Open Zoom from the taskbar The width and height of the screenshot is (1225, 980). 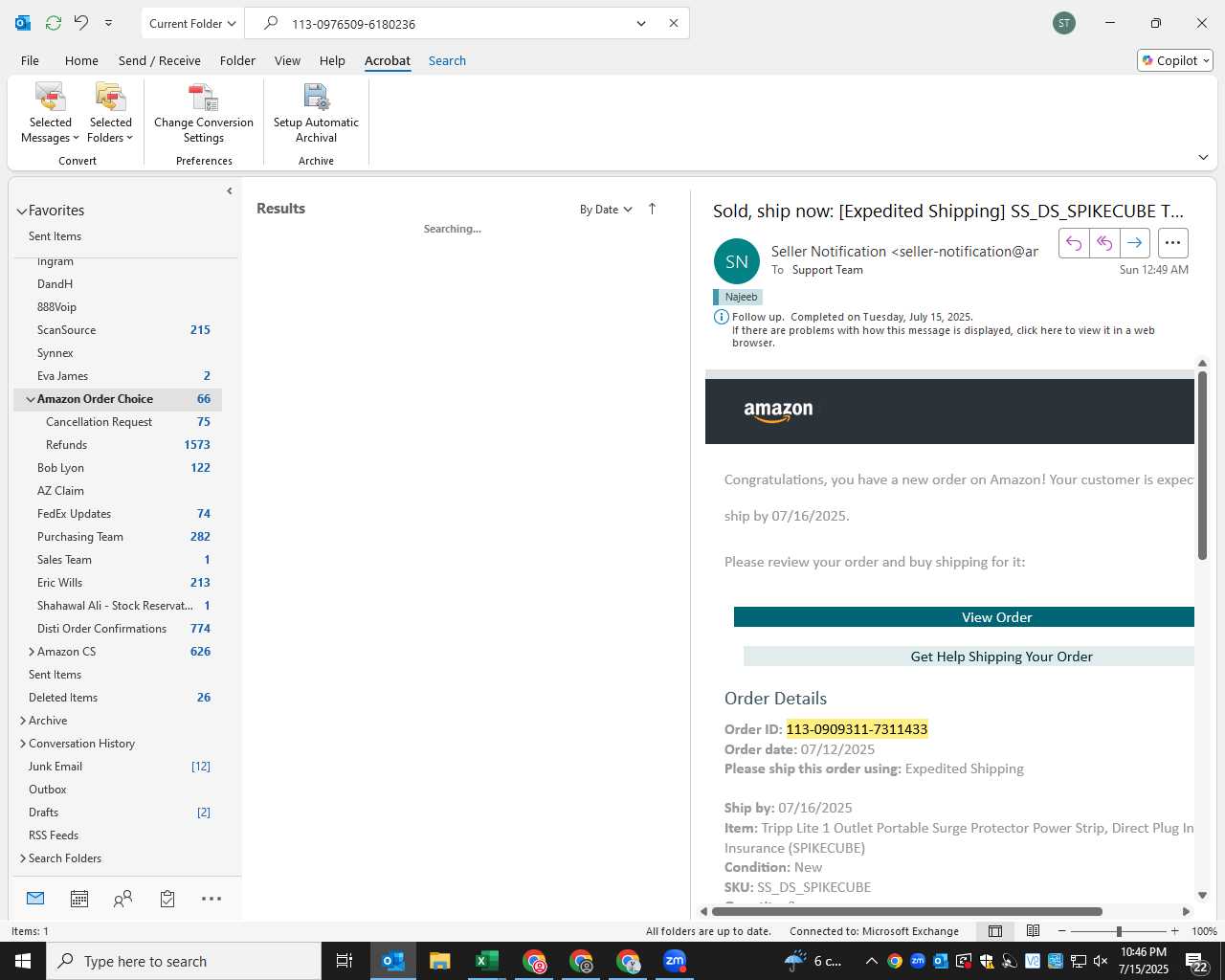[x=675, y=961]
